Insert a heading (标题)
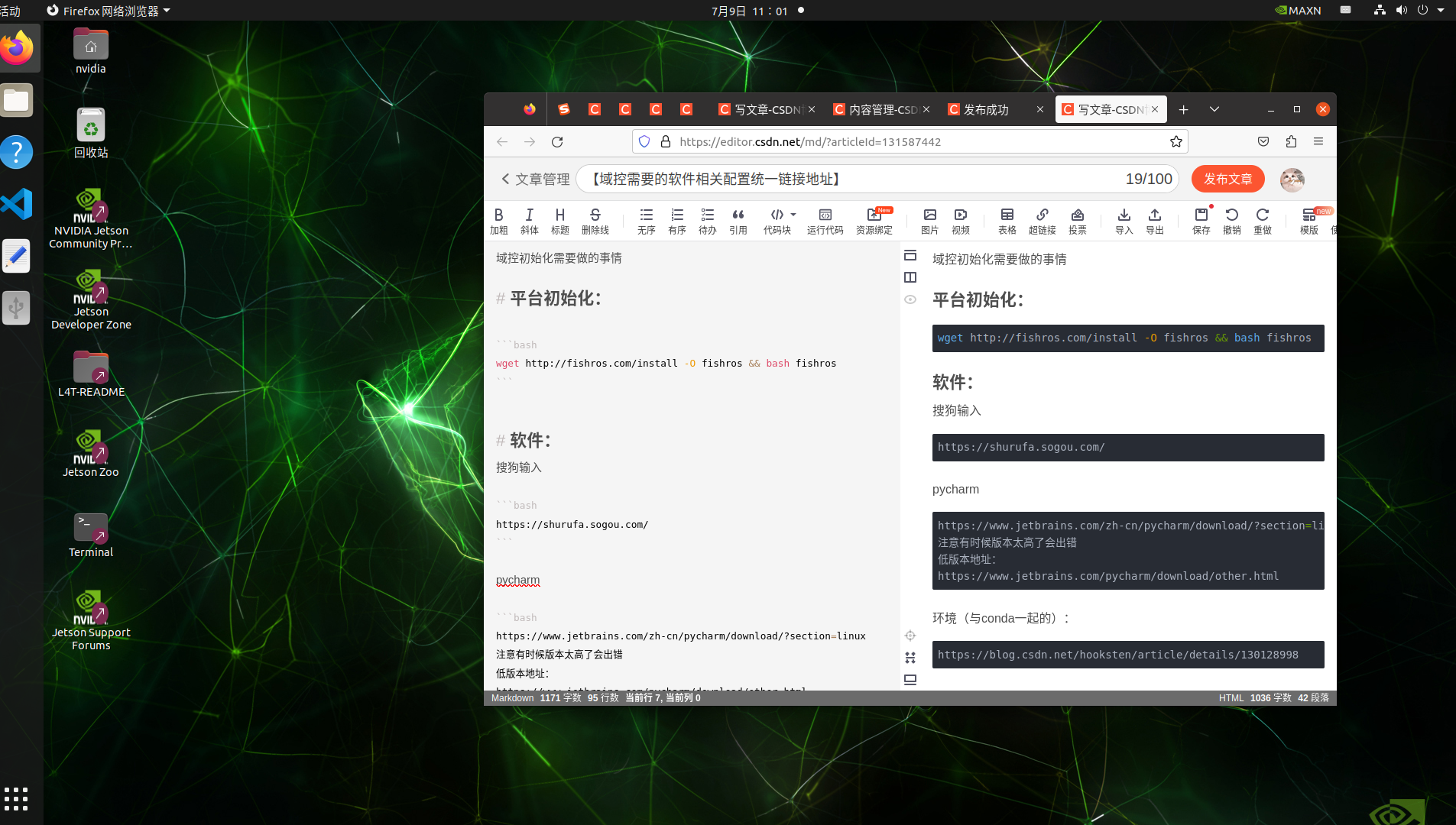1456x825 pixels. coord(560,221)
